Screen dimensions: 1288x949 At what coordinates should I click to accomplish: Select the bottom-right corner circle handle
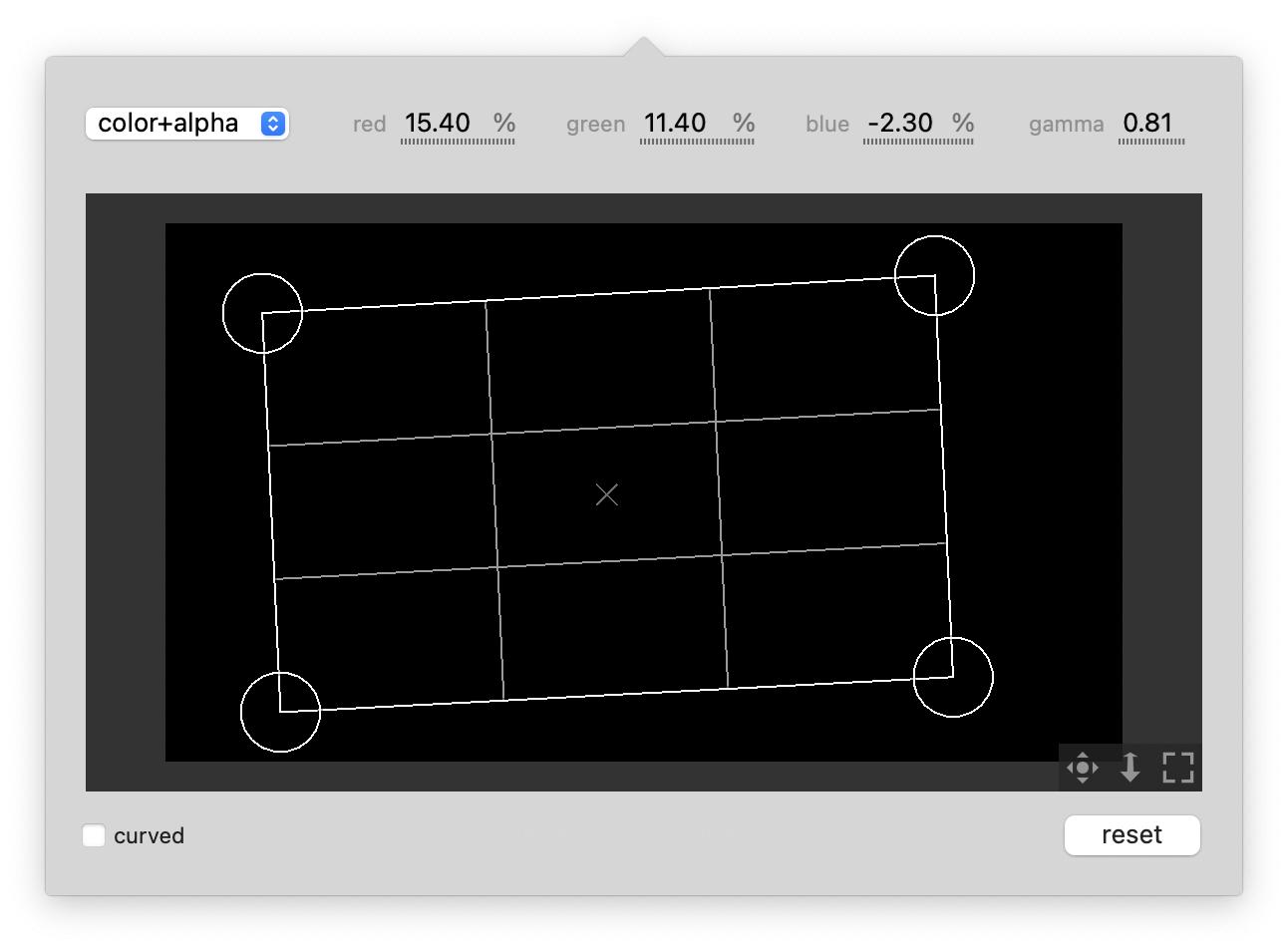tap(953, 677)
